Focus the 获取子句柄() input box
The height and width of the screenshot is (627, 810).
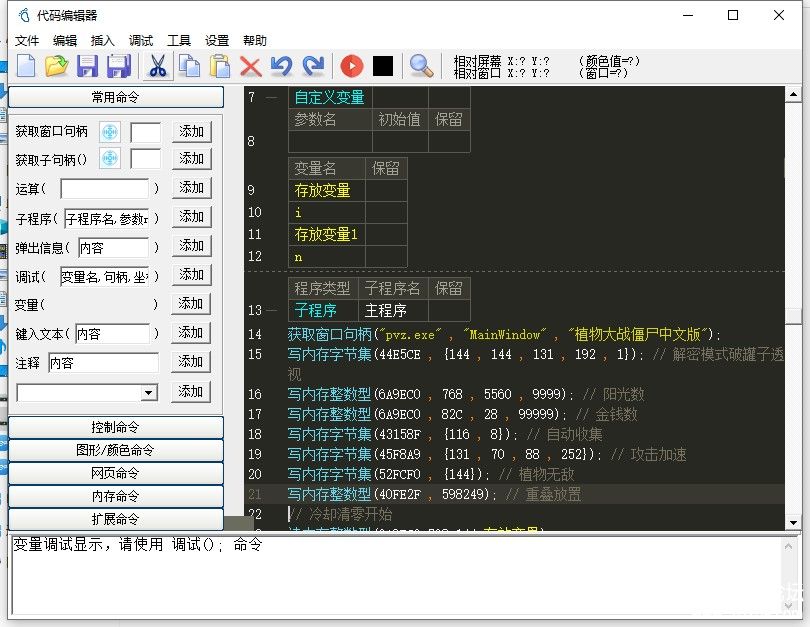click(146, 159)
